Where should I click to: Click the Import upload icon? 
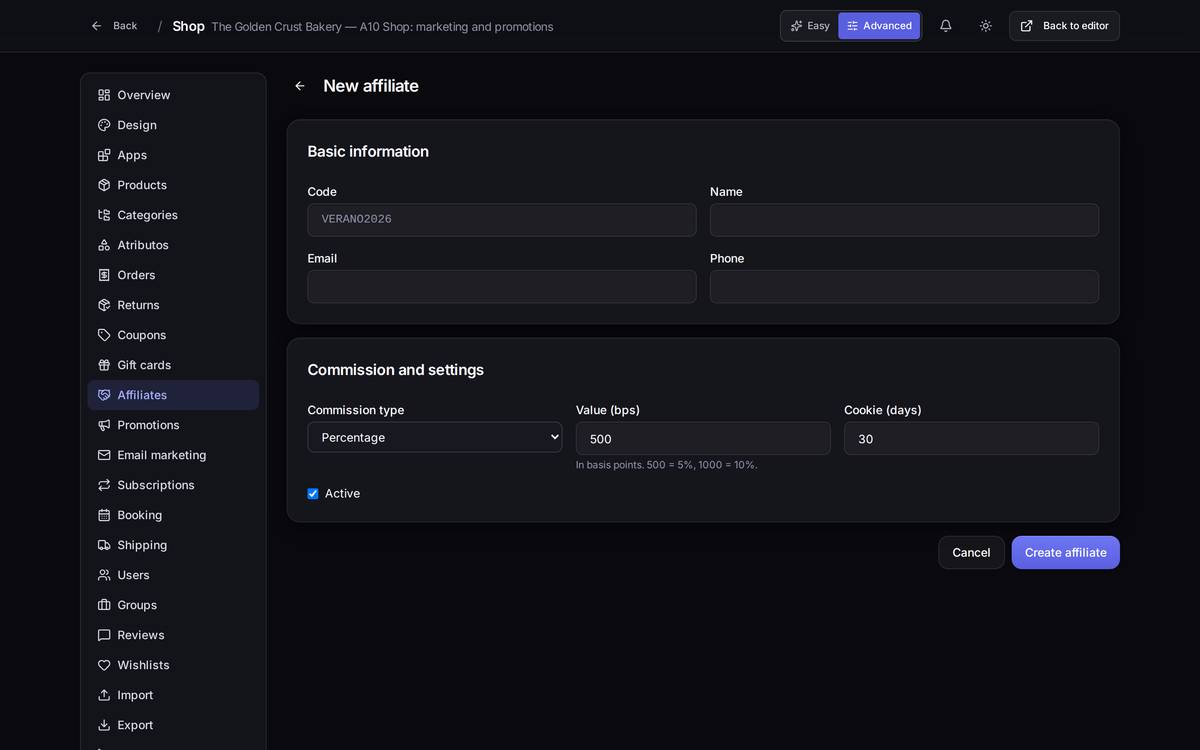[x=104, y=695]
